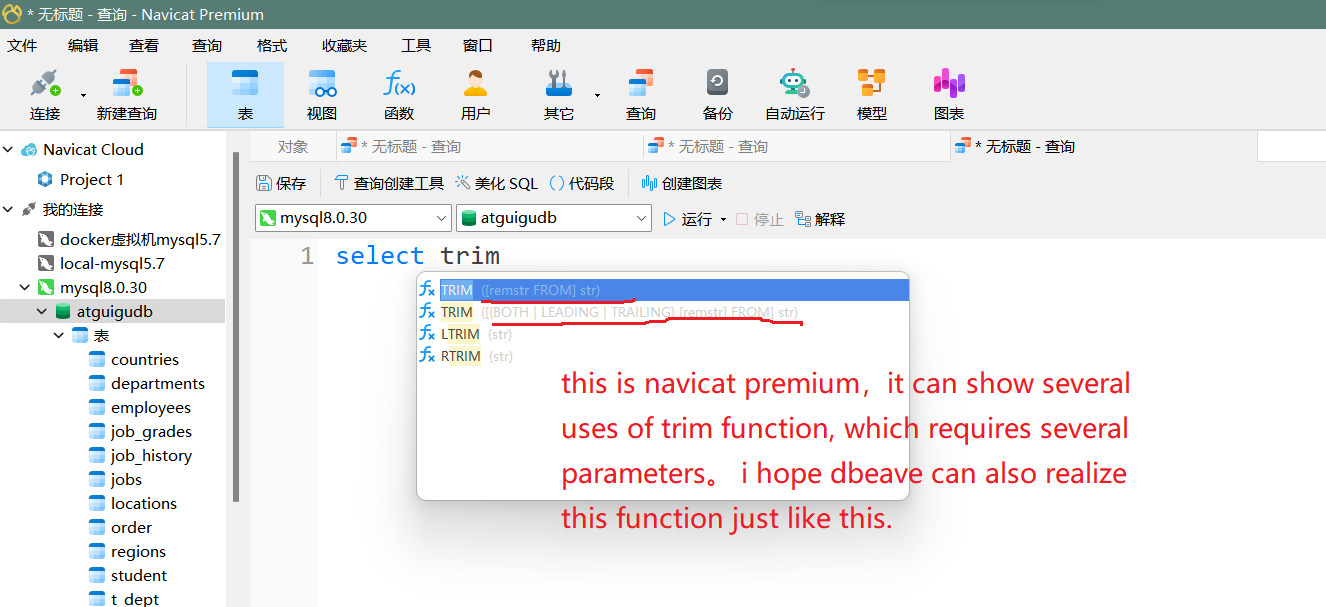Viewport: 1326px width, 607px height.
Task: Switch to the 对象 tab
Action: 292,146
